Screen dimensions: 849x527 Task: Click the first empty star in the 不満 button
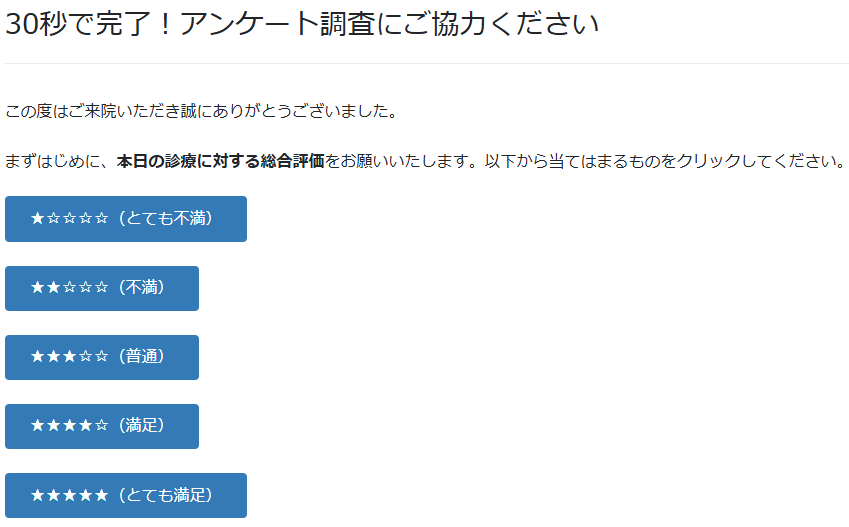click(x=69, y=288)
